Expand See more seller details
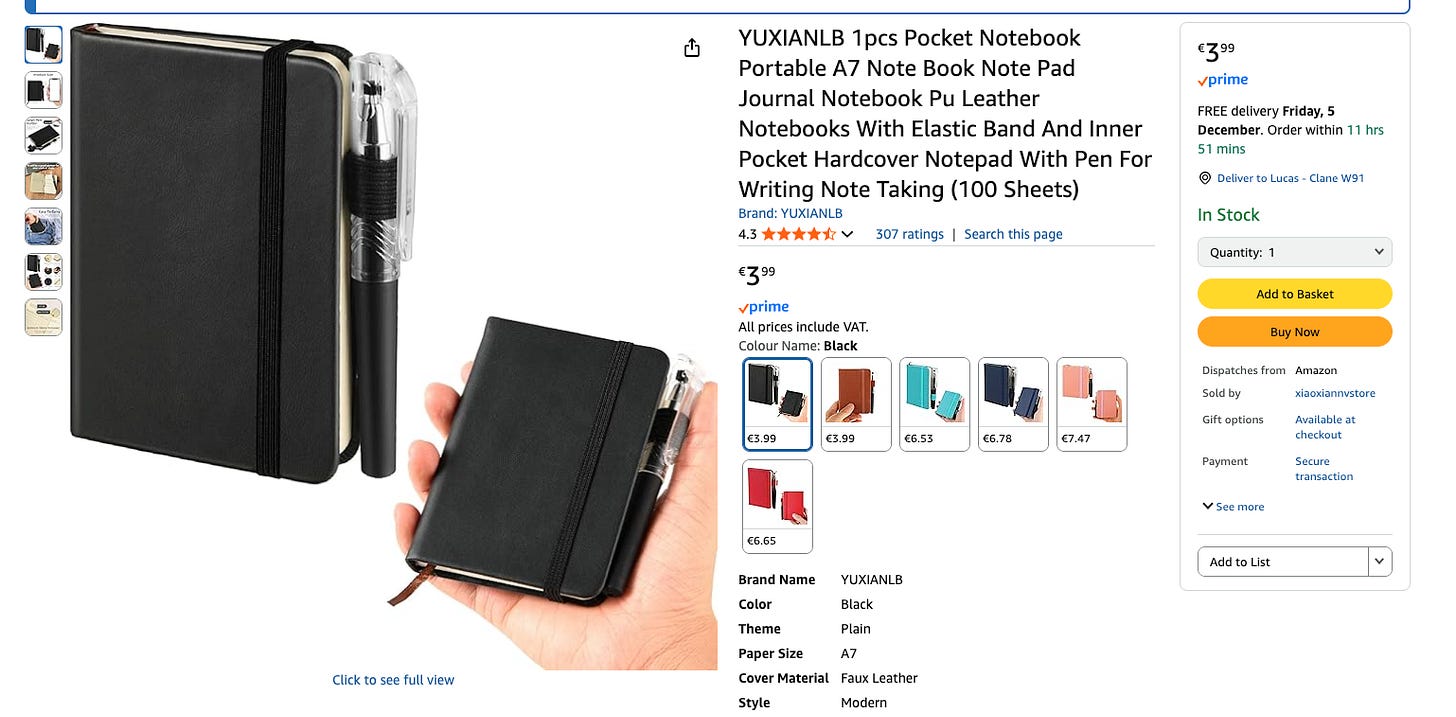 tap(1234, 507)
